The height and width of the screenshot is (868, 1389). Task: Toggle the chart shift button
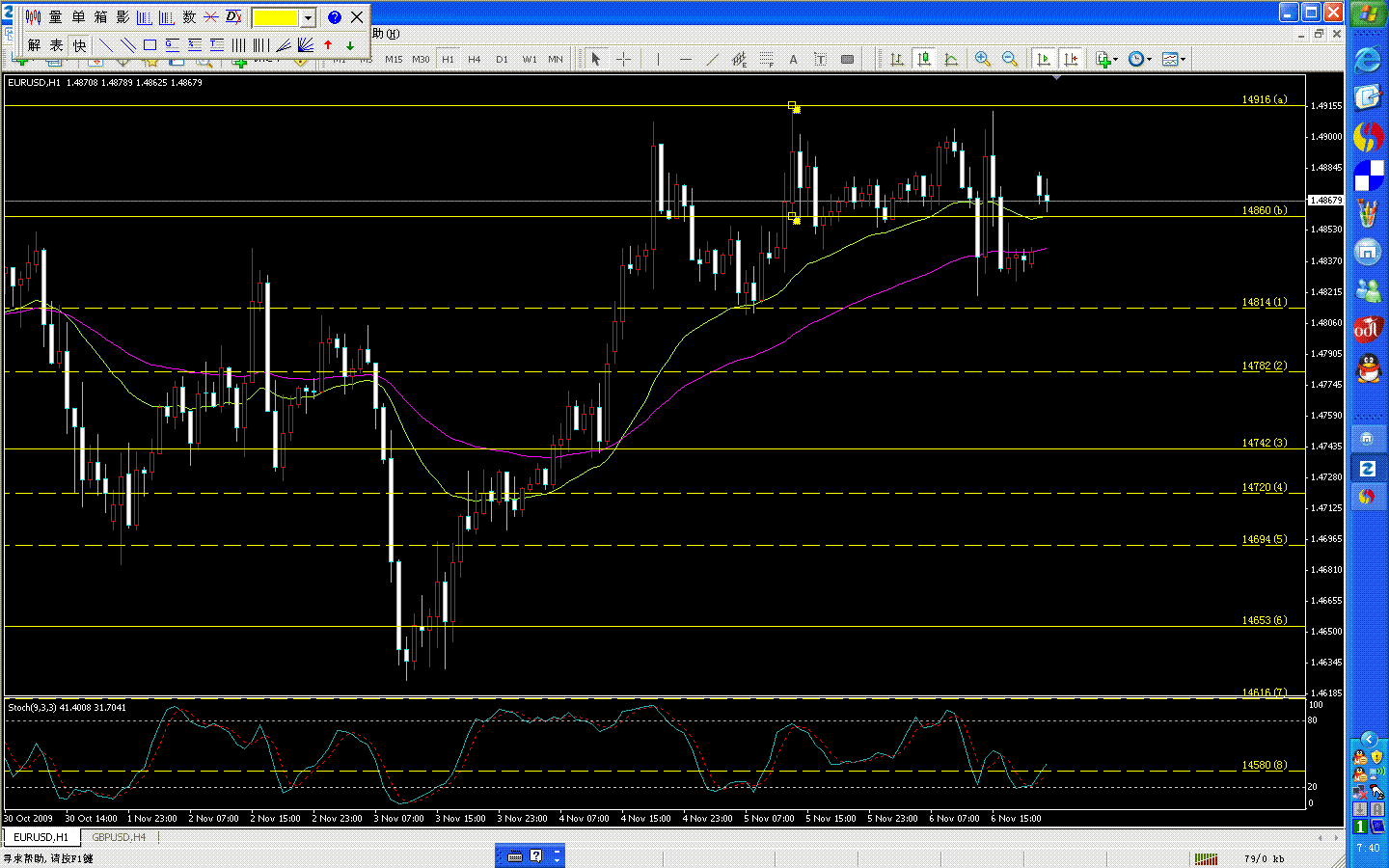point(1071,60)
